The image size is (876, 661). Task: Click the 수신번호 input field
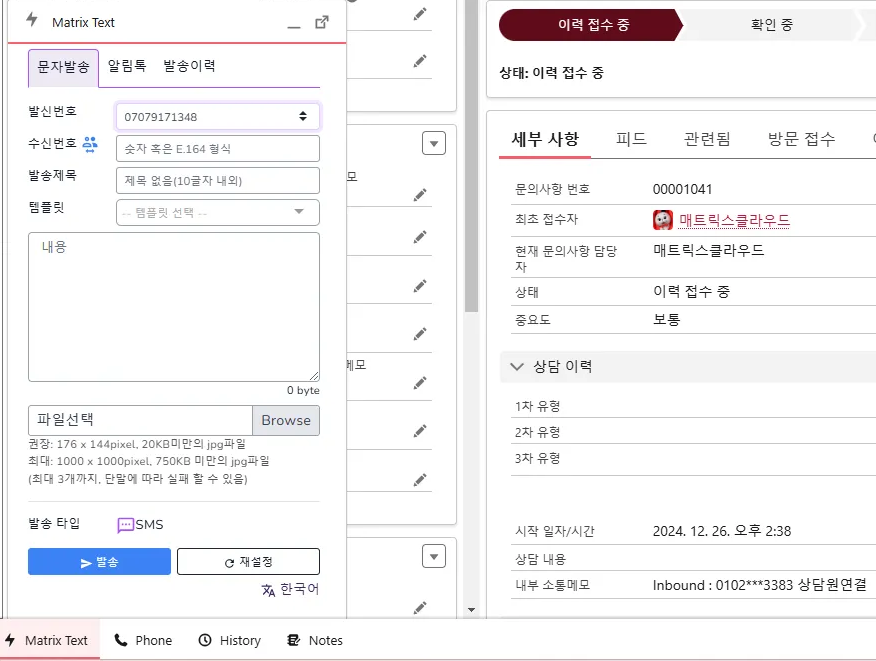tap(218, 149)
